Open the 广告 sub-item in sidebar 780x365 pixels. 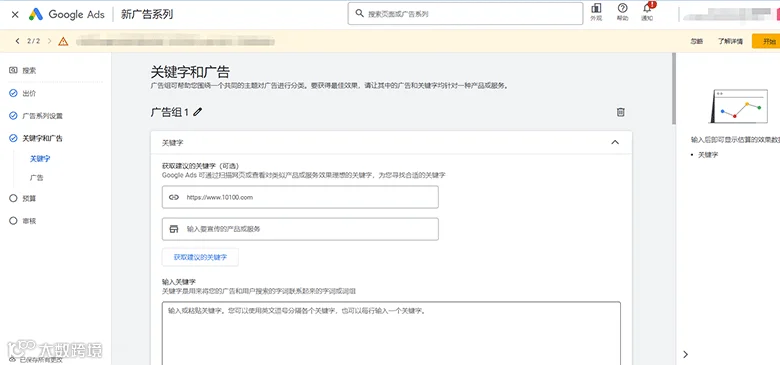[36, 178]
